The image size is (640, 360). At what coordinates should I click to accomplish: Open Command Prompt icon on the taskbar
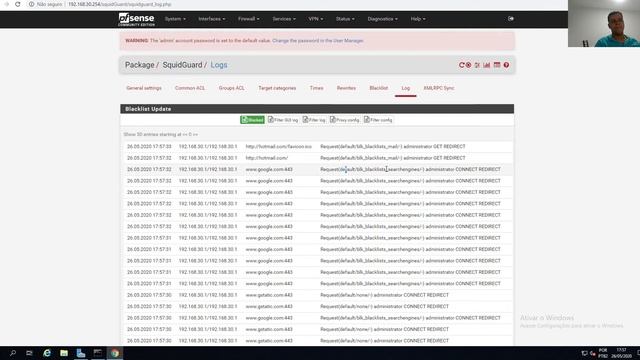click(x=98, y=353)
